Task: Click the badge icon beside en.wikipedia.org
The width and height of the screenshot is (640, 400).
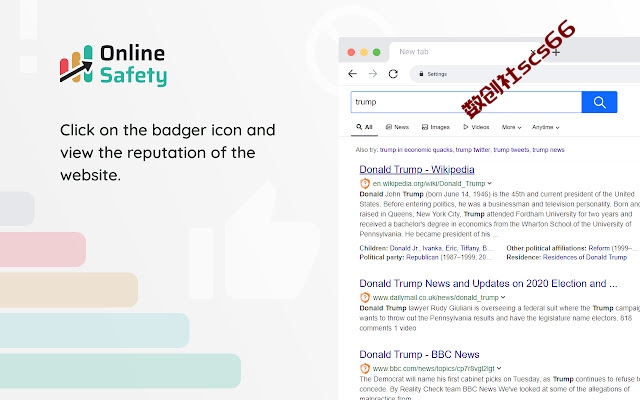Action: coord(364,184)
